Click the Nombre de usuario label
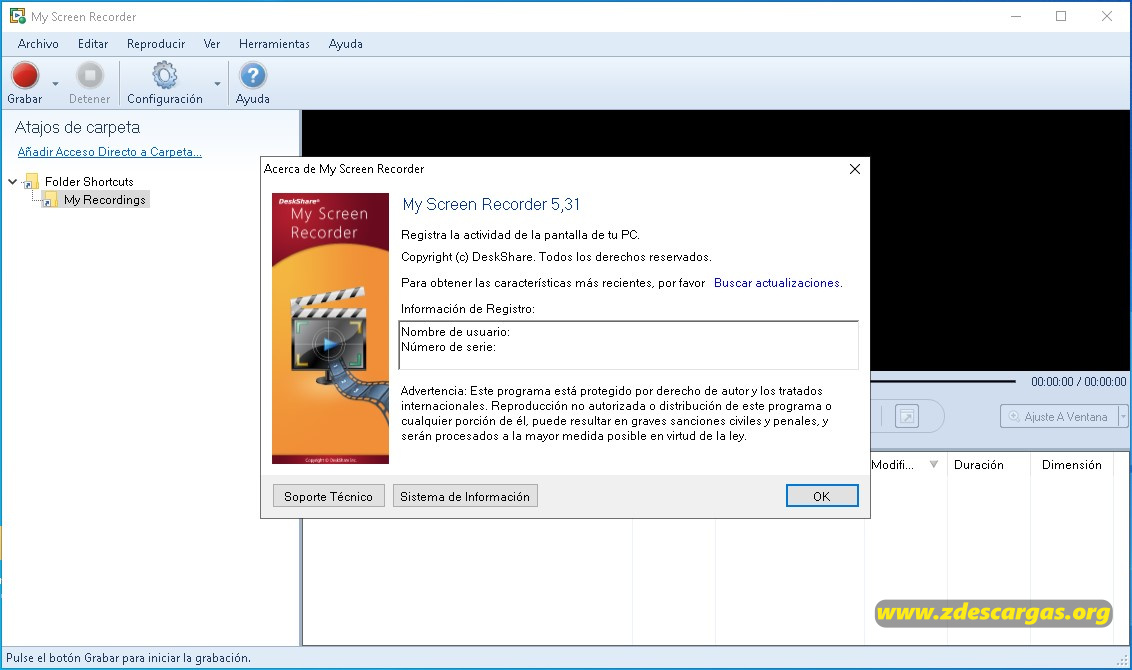The height and width of the screenshot is (670, 1132). point(456,332)
